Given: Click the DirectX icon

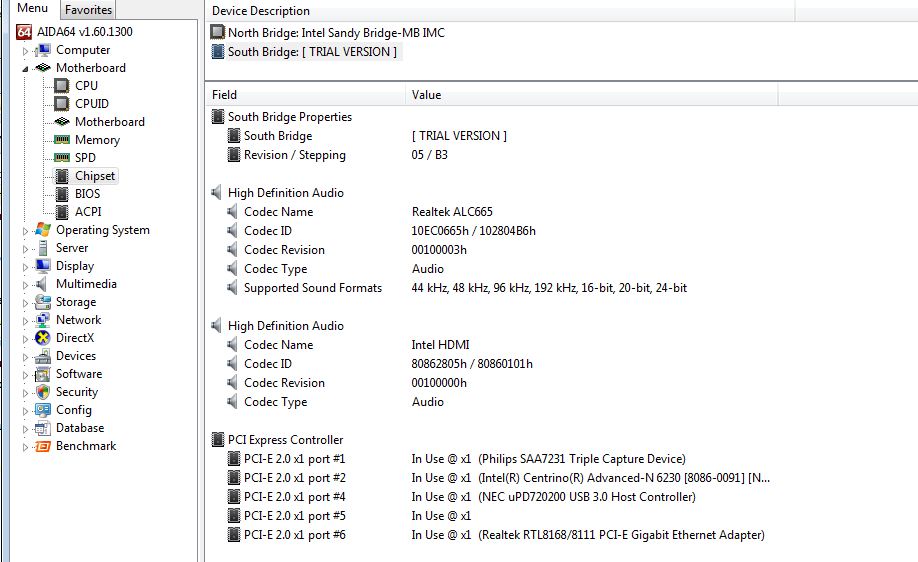Looking at the screenshot, I should (x=43, y=338).
